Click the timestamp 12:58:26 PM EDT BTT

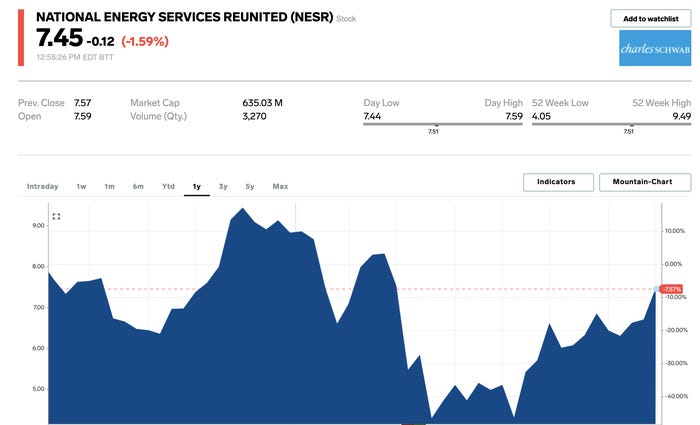75,57
